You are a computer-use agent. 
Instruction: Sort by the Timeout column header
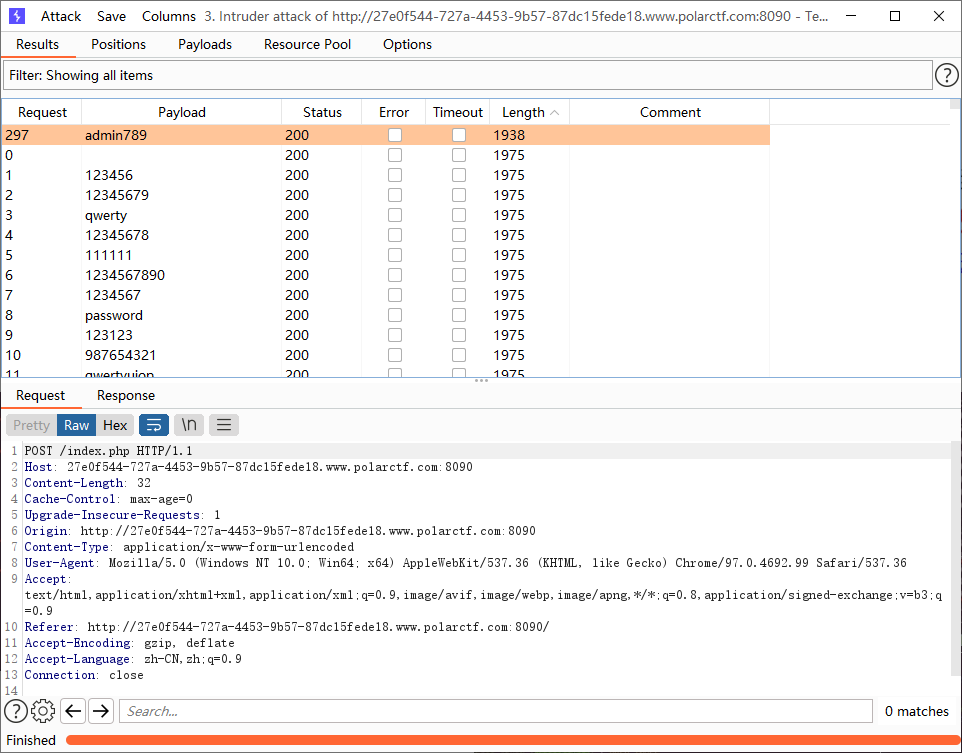point(458,112)
